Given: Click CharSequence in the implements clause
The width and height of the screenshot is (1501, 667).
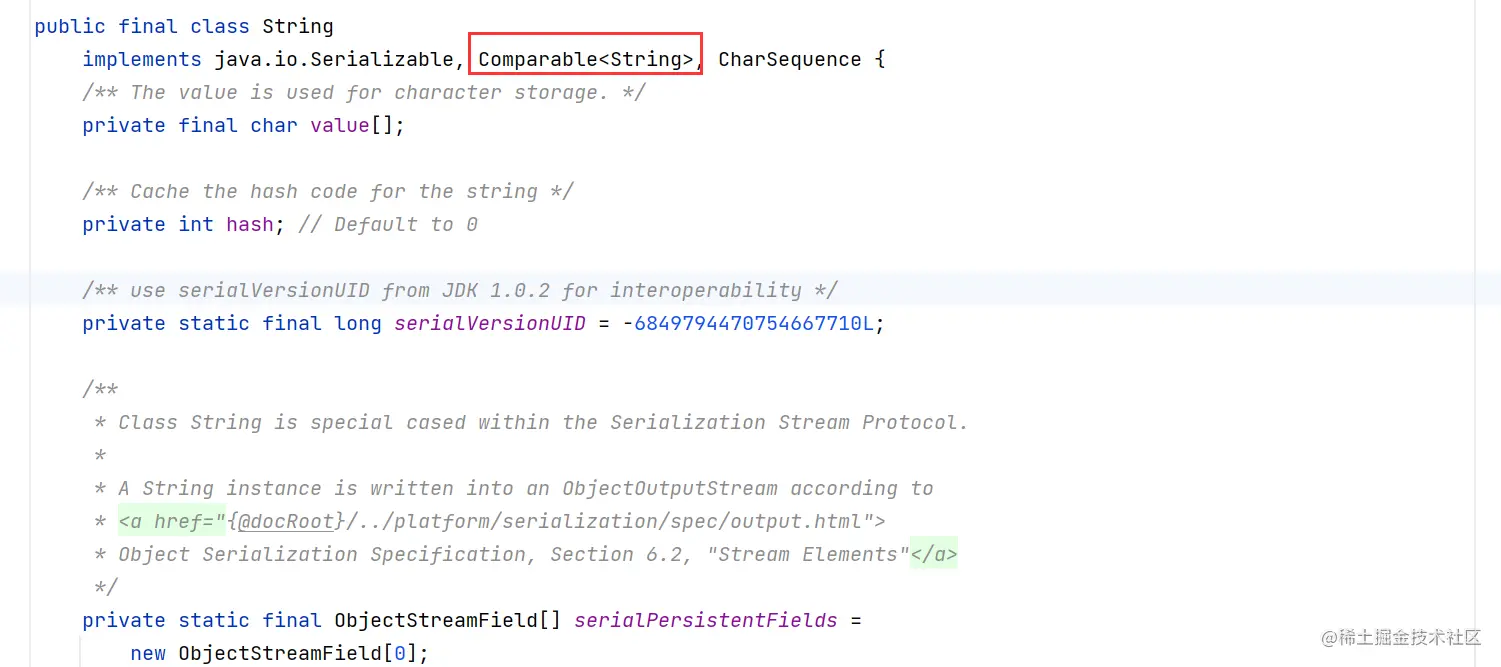Looking at the screenshot, I should click(789, 59).
